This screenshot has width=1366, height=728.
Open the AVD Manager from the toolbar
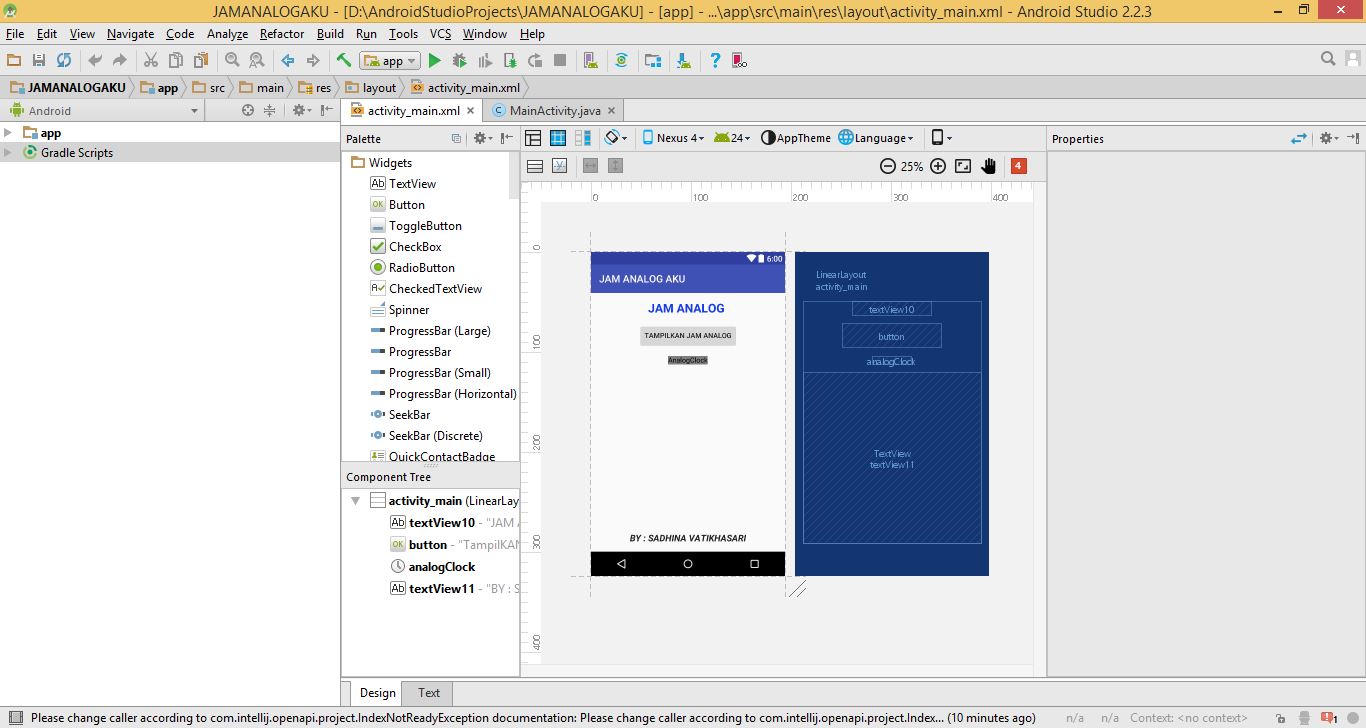tap(591, 60)
